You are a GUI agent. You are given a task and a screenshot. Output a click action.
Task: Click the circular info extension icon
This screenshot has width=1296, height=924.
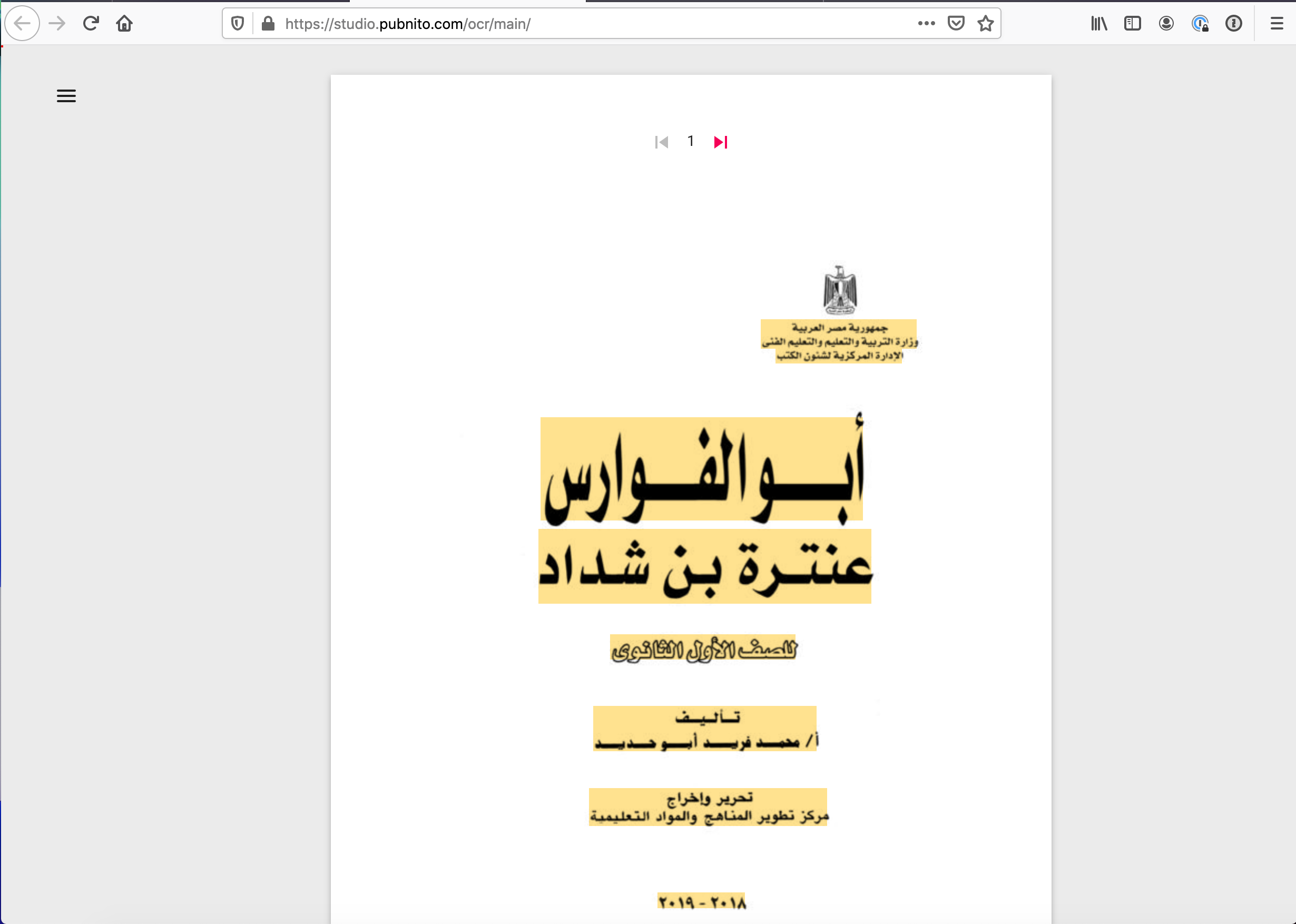pos(1233,23)
